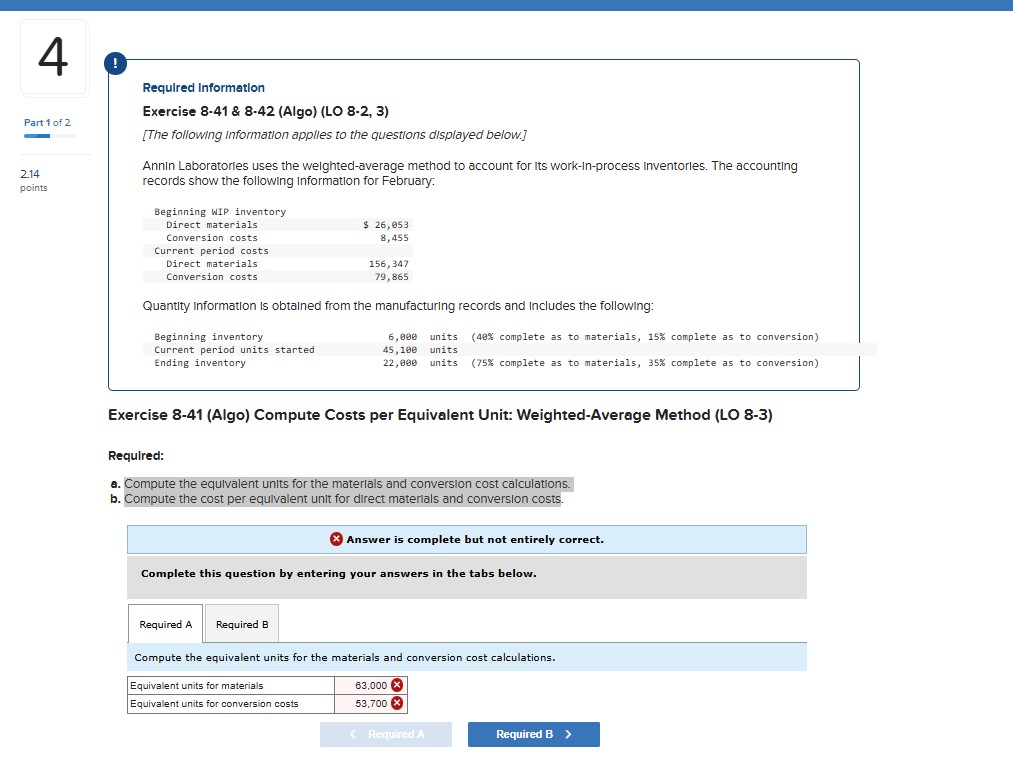
Task: Click the blue exclamation alert icon
Action: [115, 63]
